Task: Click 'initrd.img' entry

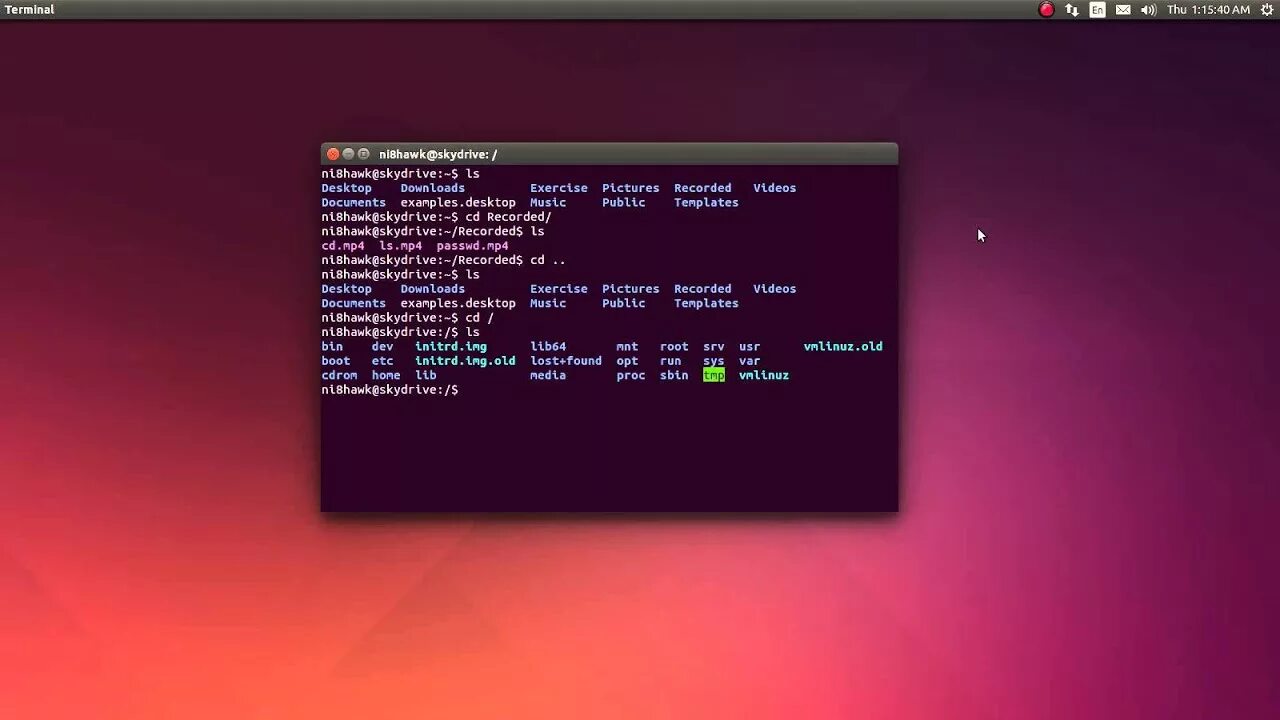Action: 451,347
